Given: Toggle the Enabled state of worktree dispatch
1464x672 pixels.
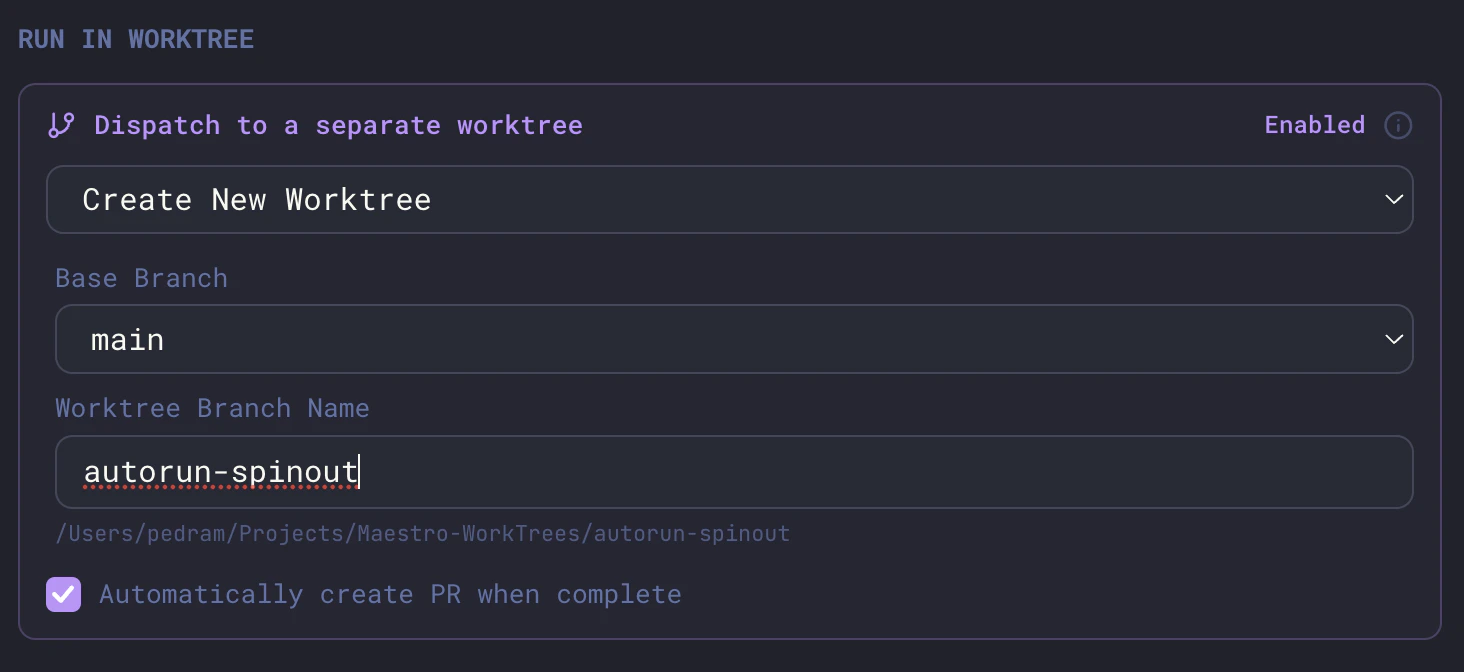Looking at the screenshot, I should click(1314, 125).
